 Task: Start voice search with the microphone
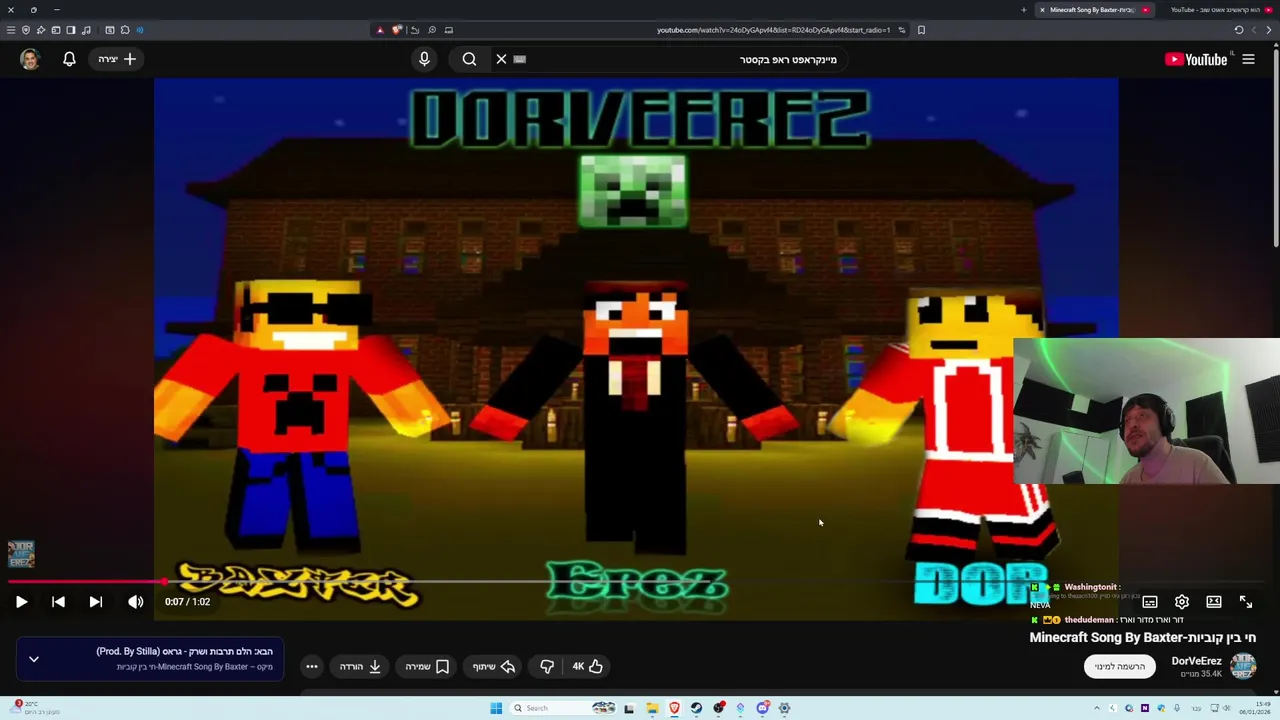point(424,59)
